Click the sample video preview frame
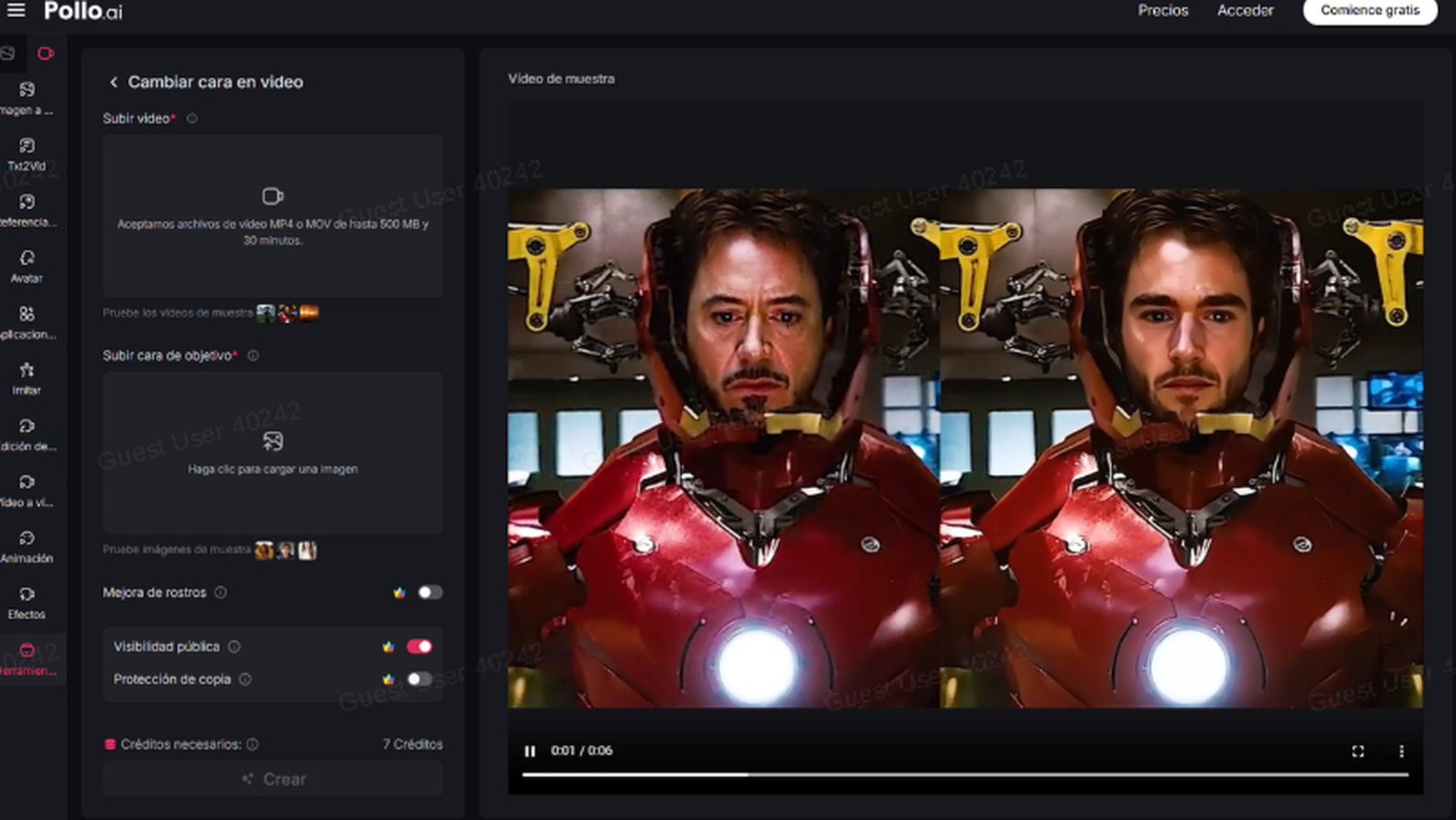Screen dimensions: 1456x820 (x=965, y=448)
